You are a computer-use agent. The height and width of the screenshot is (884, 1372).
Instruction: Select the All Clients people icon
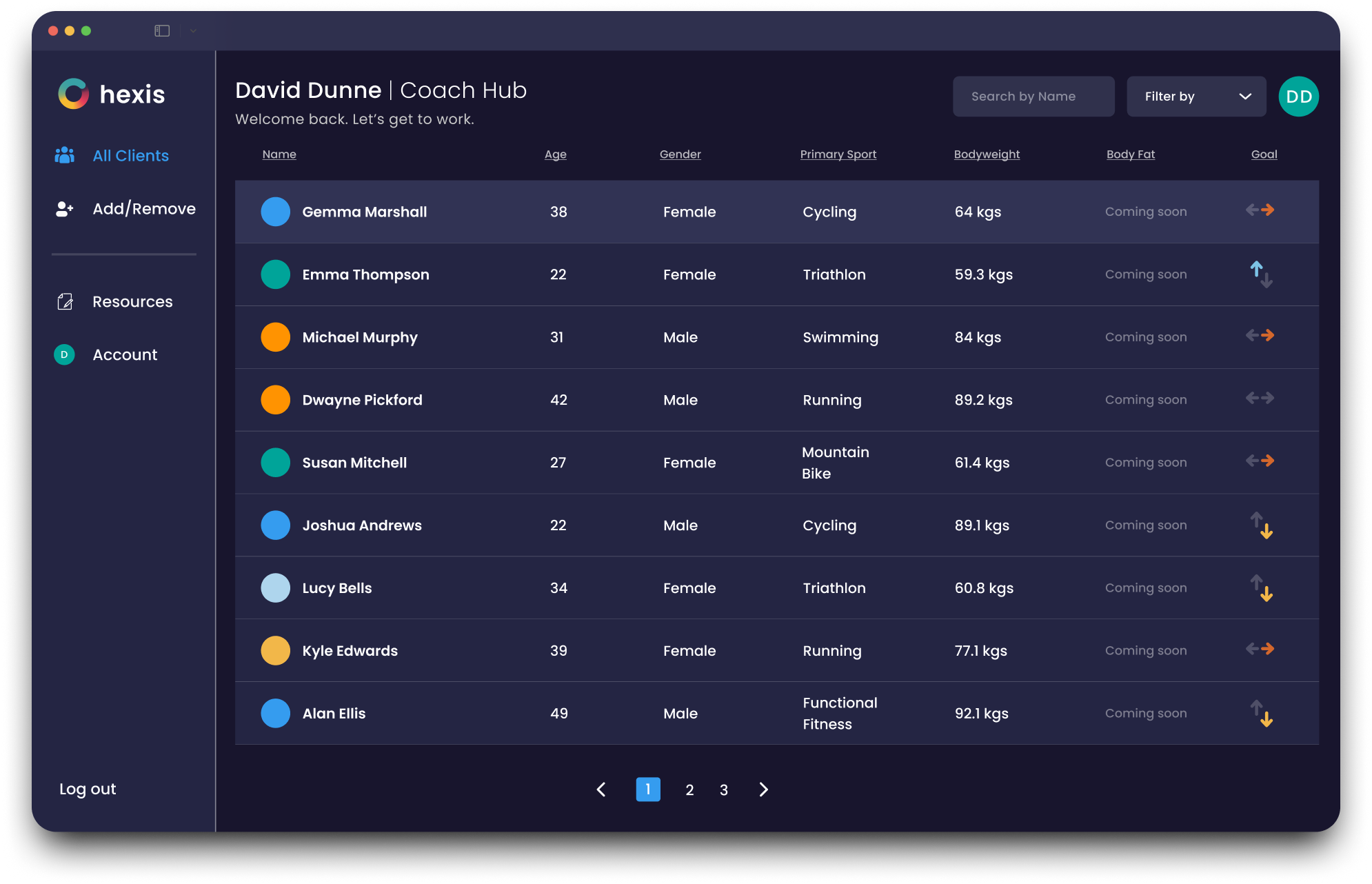tap(64, 155)
